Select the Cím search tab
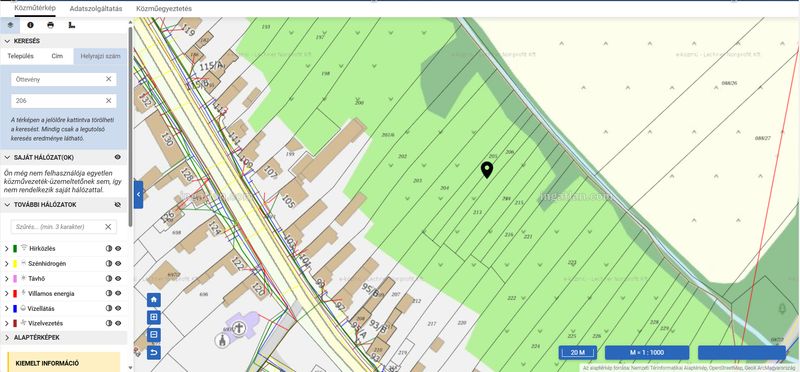This screenshot has width=800, height=372. coord(57,56)
